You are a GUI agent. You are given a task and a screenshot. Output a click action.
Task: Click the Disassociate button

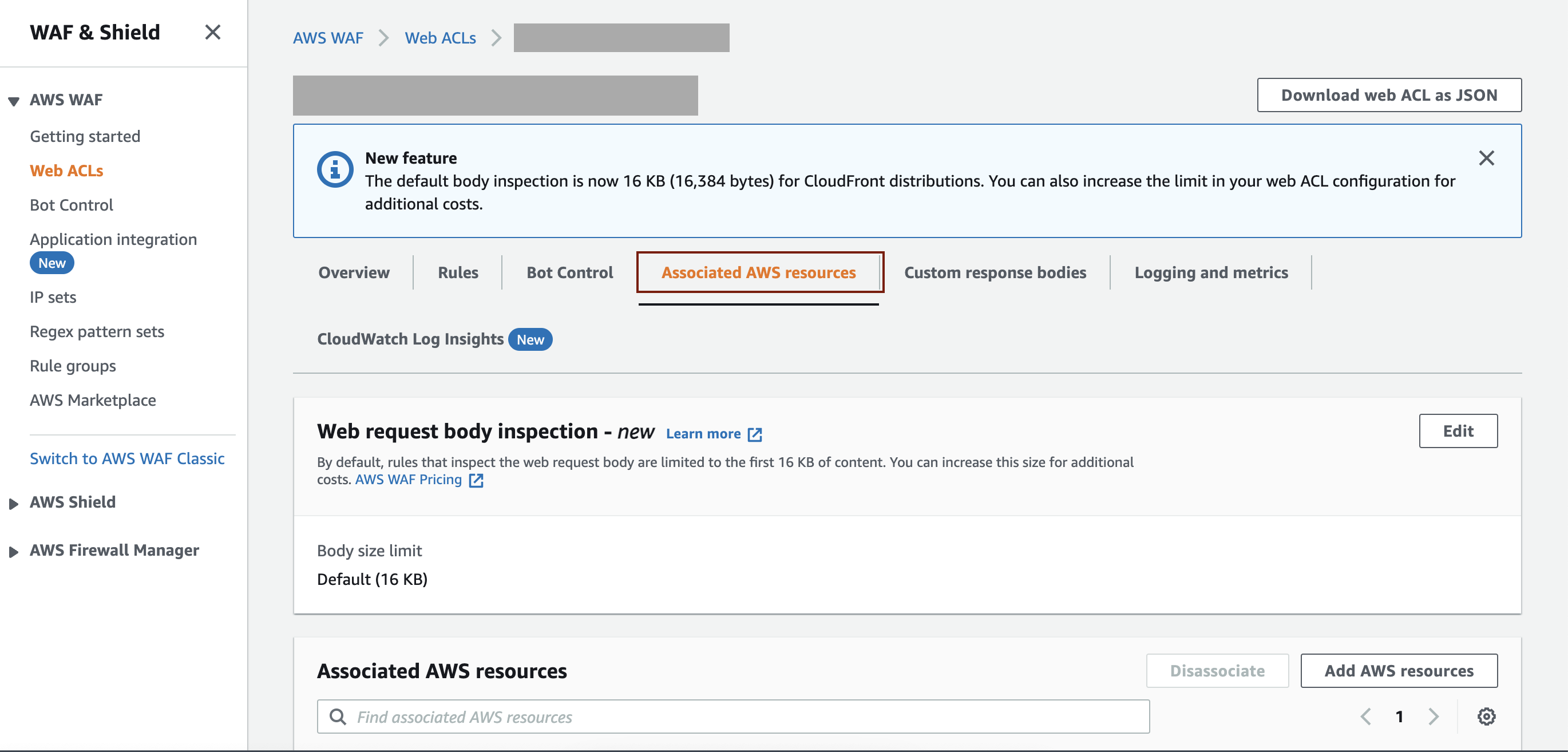coord(1217,670)
